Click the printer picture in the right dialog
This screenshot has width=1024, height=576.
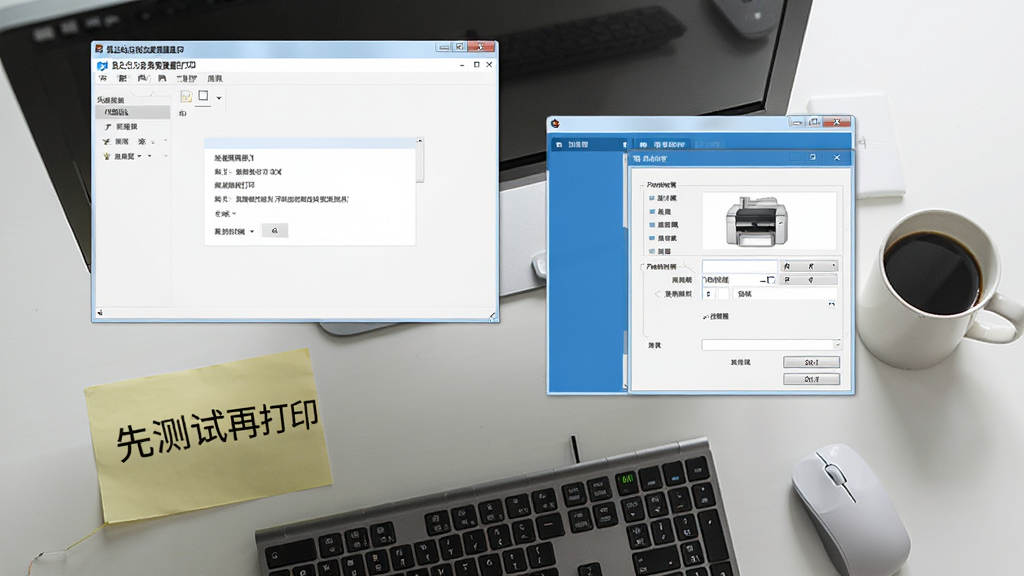pyautogui.click(x=757, y=221)
